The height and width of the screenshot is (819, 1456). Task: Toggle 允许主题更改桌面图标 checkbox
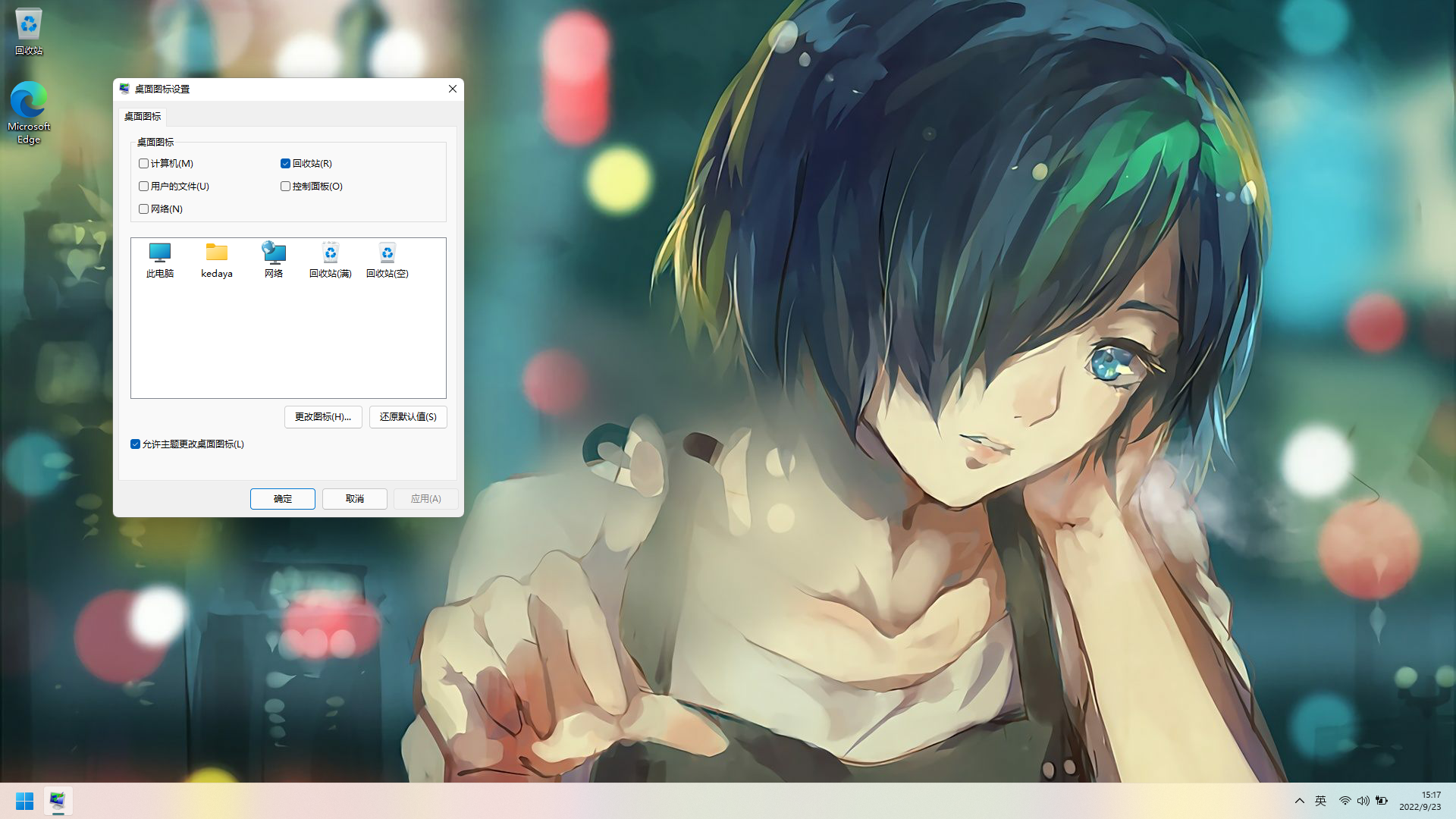click(x=135, y=444)
